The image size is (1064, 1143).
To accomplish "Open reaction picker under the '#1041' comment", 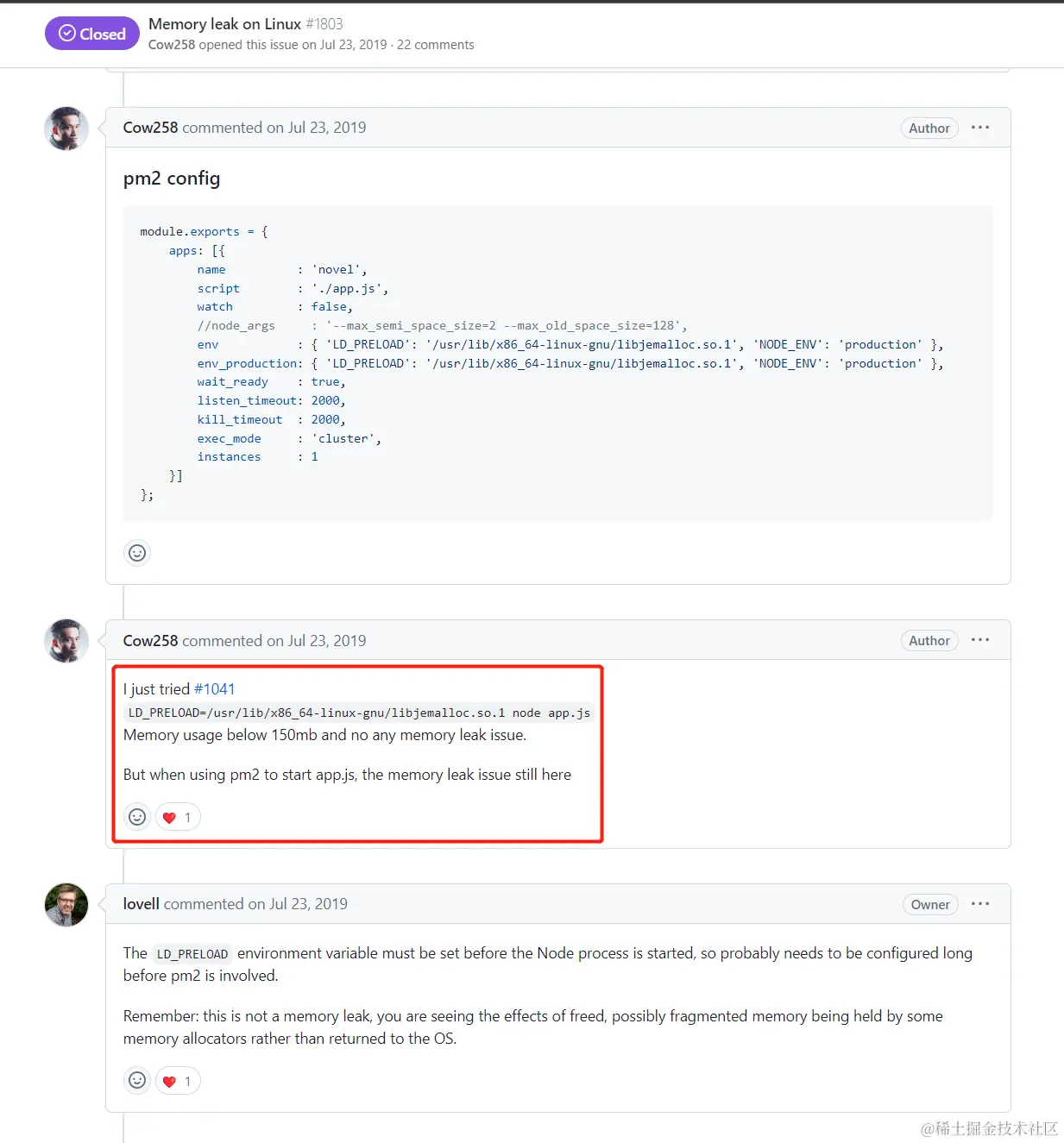I will [137, 817].
